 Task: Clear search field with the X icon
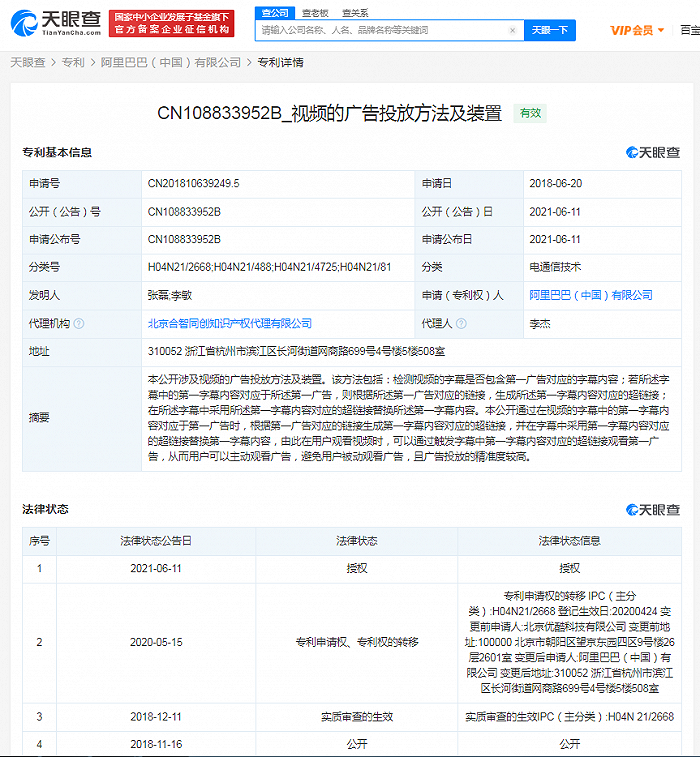(512, 30)
